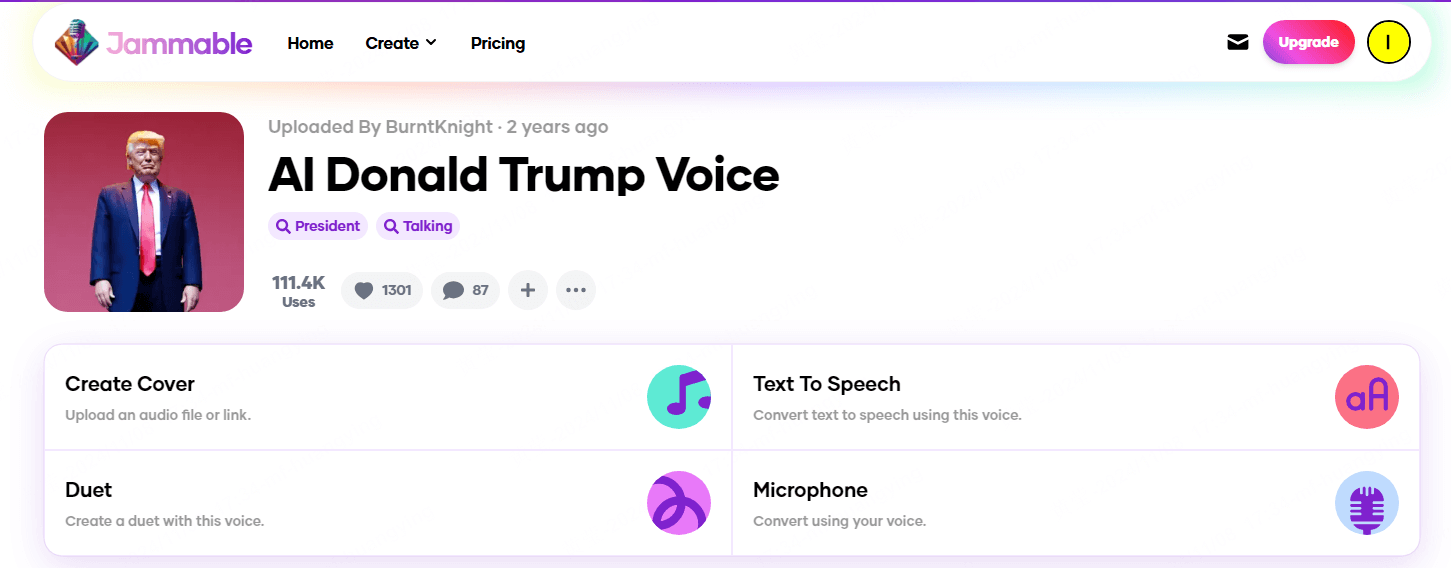Expand the Create dropdown menu
1451x568 pixels.
[x=401, y=43]
